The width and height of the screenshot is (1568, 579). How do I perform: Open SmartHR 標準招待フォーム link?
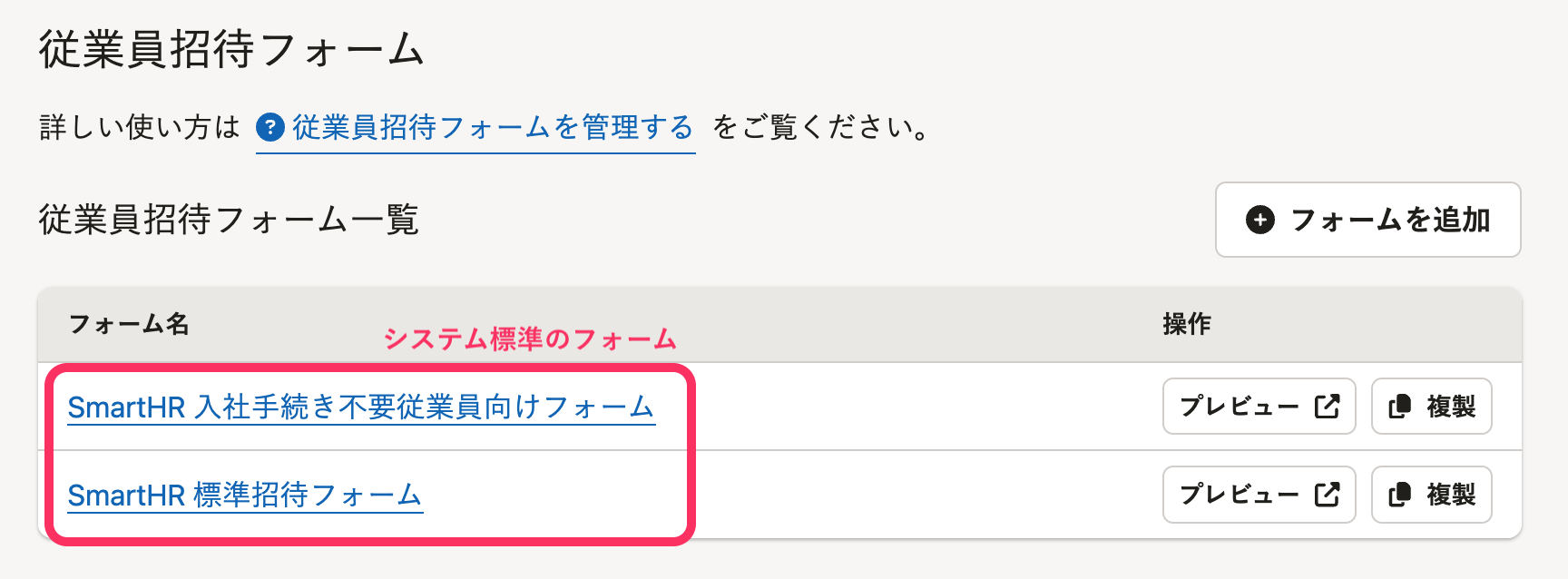(245, 496)
